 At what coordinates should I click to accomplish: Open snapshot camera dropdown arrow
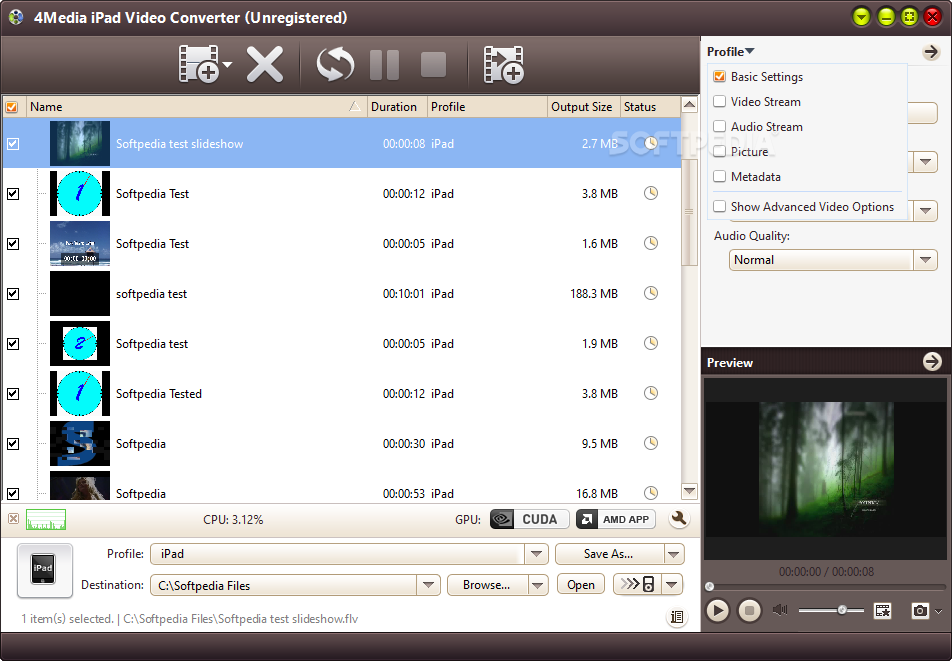[939, 611]
